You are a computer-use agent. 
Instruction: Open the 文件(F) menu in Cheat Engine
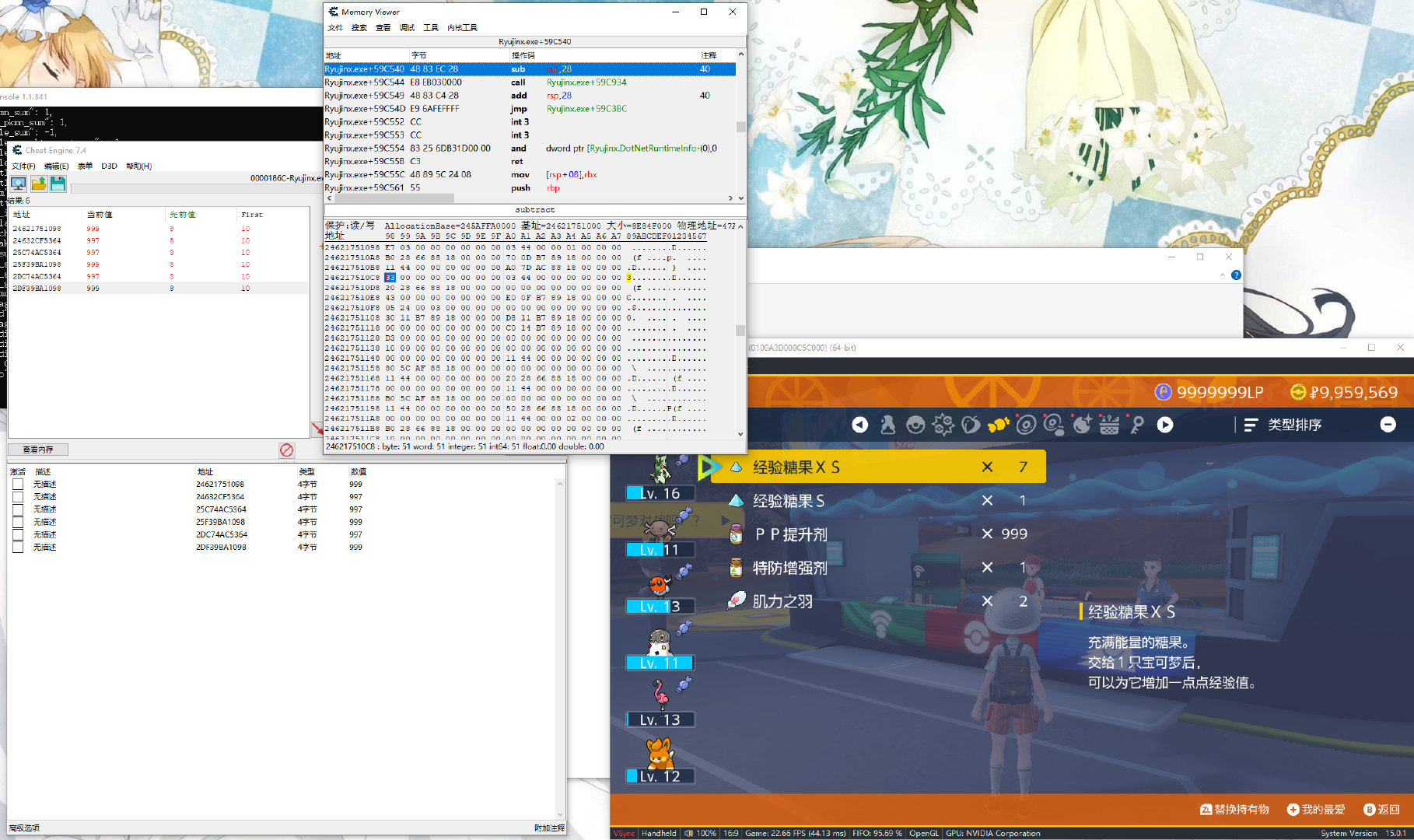[23, 166]
